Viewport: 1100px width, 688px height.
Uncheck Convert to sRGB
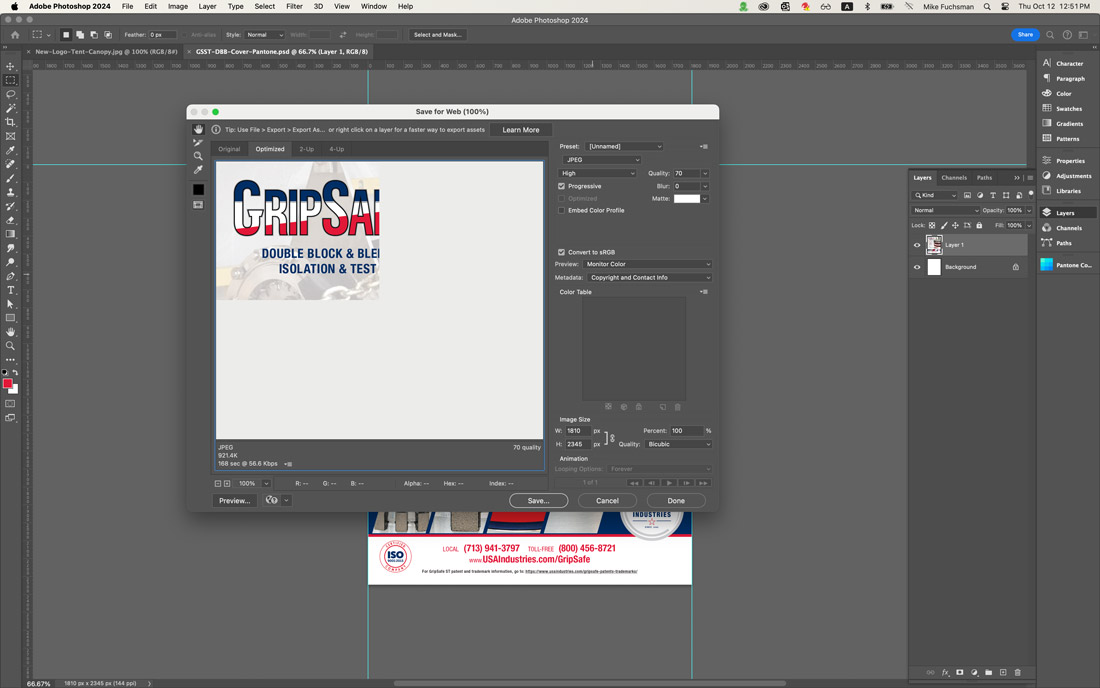pyautogui.click(x=561, y=252)
